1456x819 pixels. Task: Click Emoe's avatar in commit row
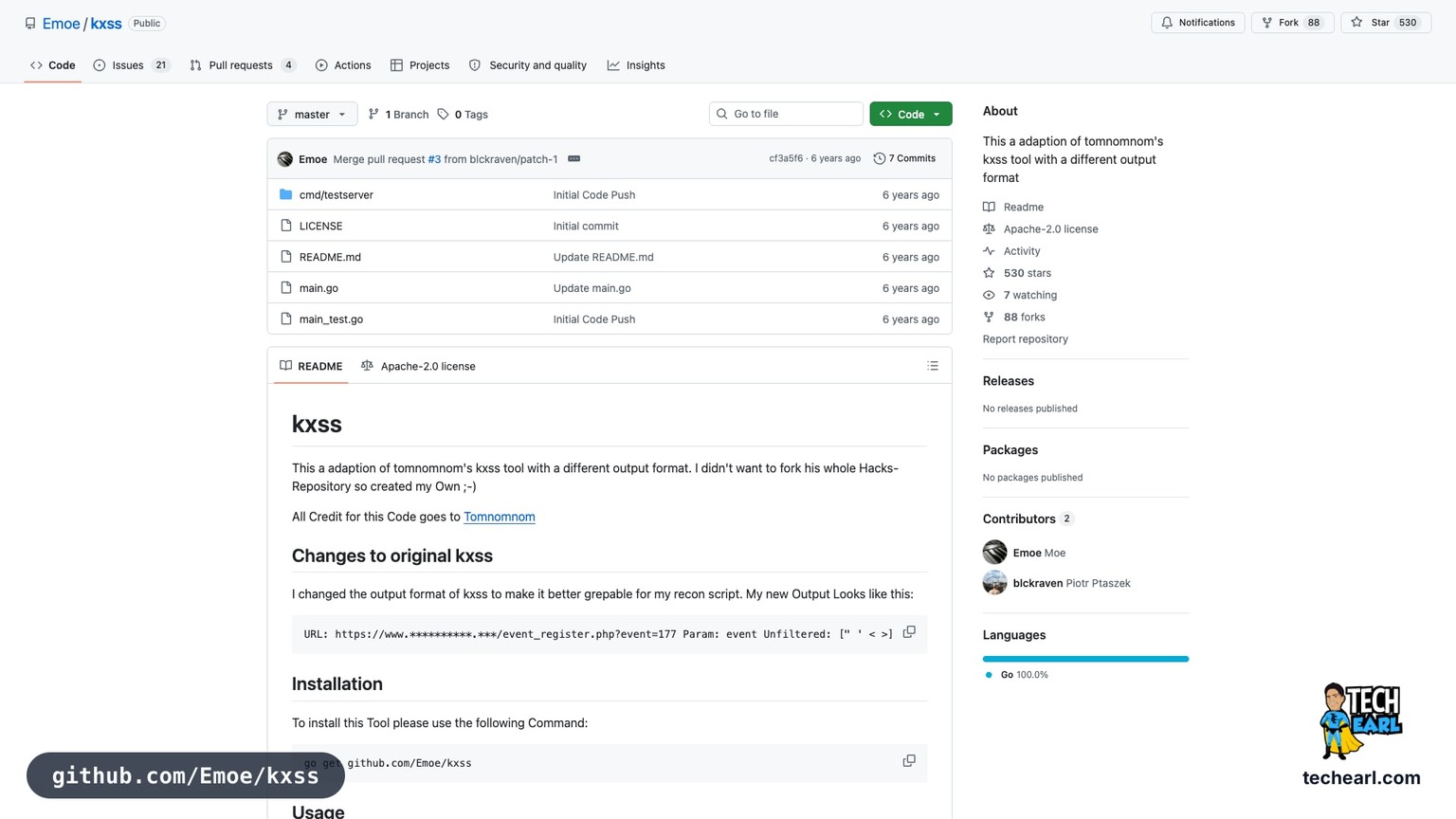[285, 159]
